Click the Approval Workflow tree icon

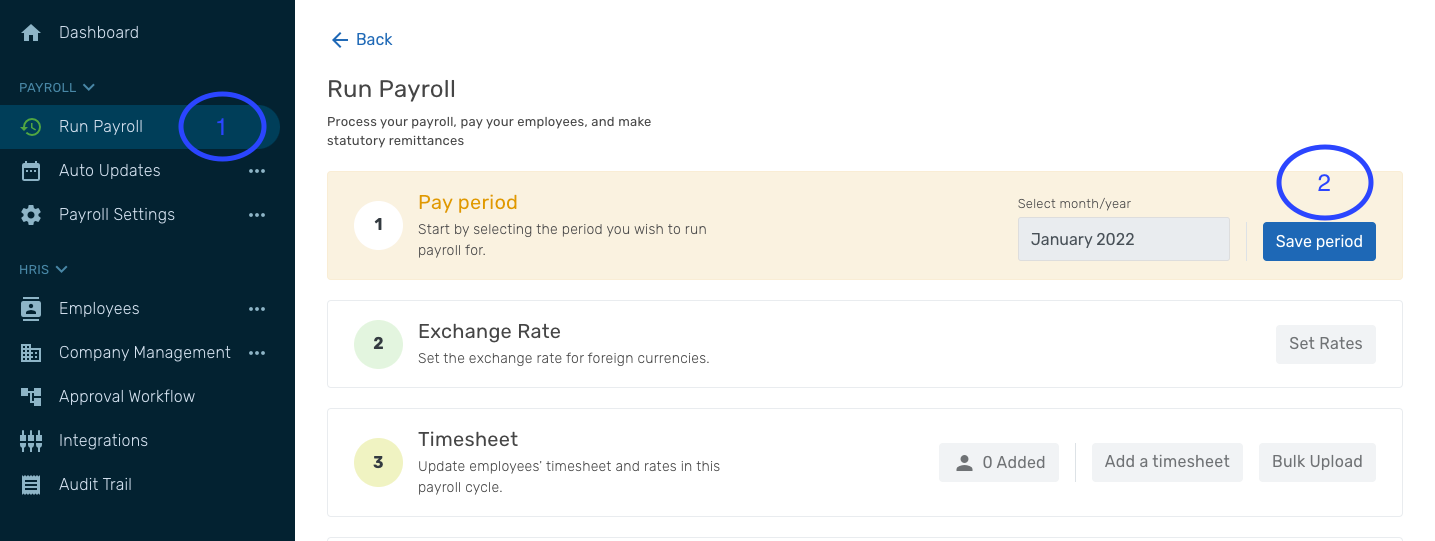[x=31, y=397]
